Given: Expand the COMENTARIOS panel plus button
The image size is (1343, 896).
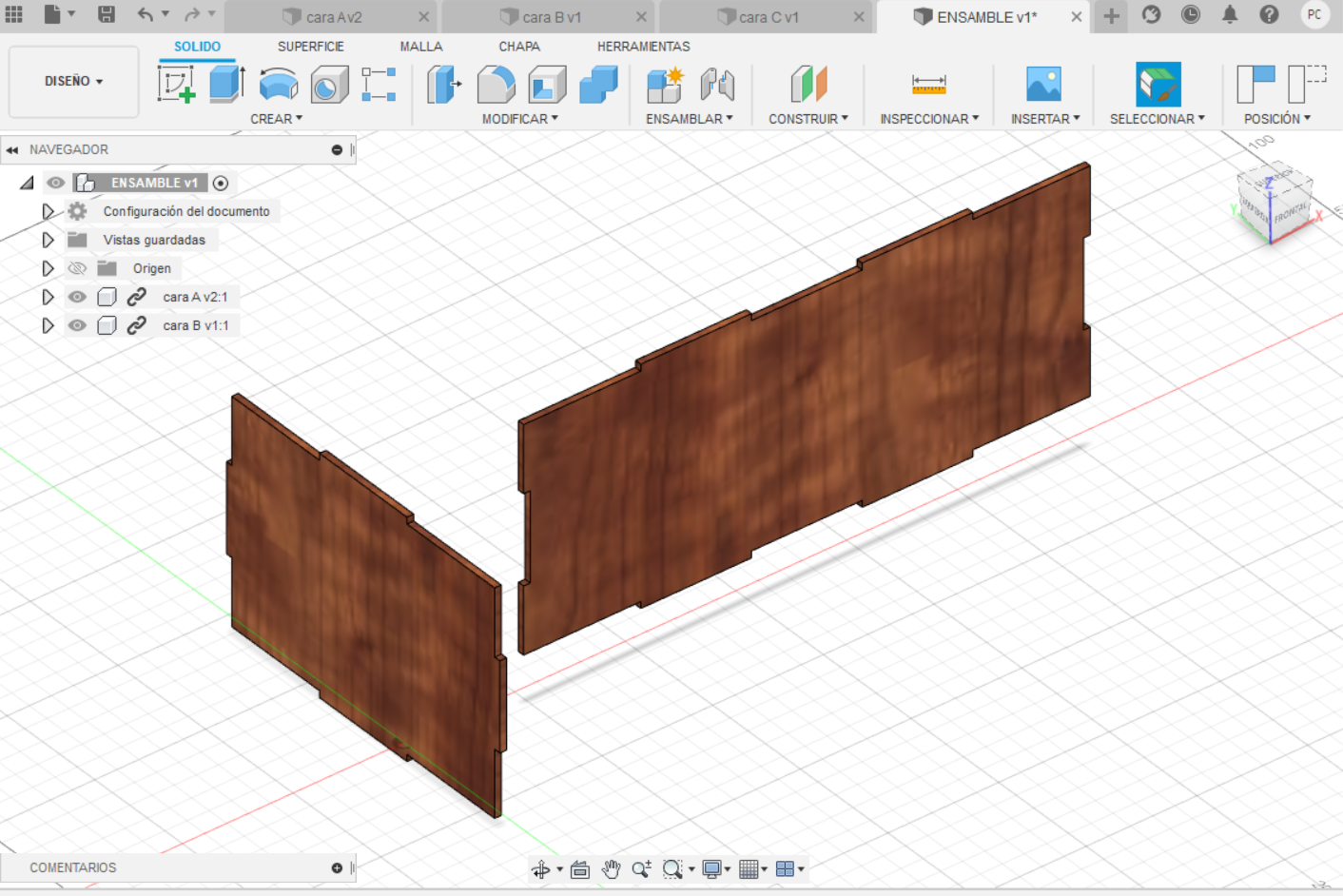Looking at the screenshot, I should [337, 867].
